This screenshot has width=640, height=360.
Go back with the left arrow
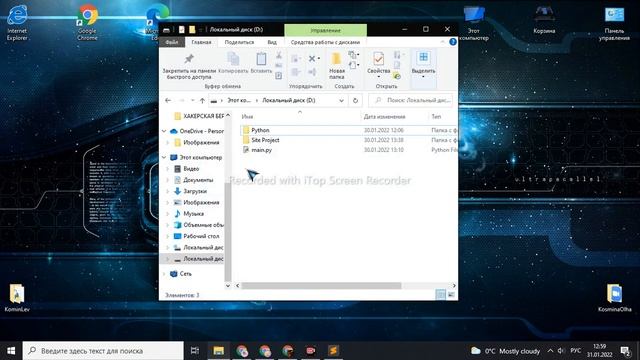(x=168, y=100)
